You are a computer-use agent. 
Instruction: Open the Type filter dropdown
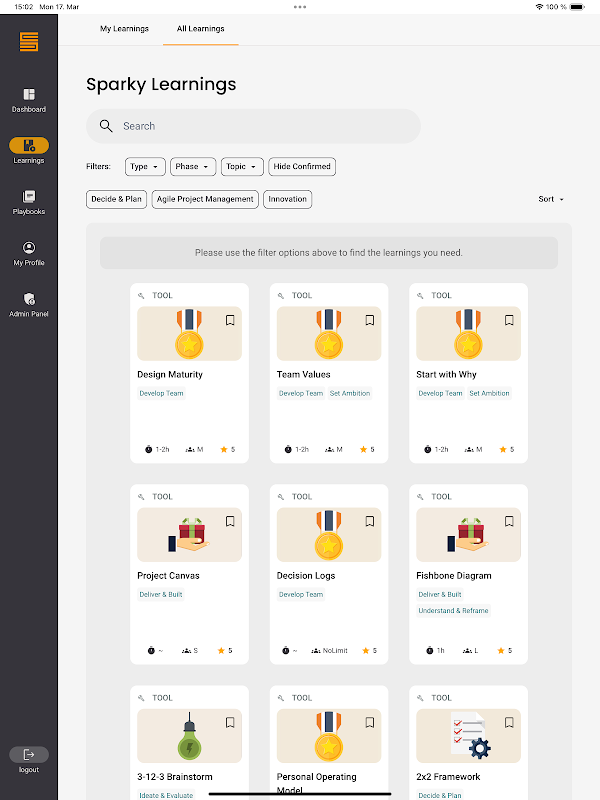[x=145, y=166]
